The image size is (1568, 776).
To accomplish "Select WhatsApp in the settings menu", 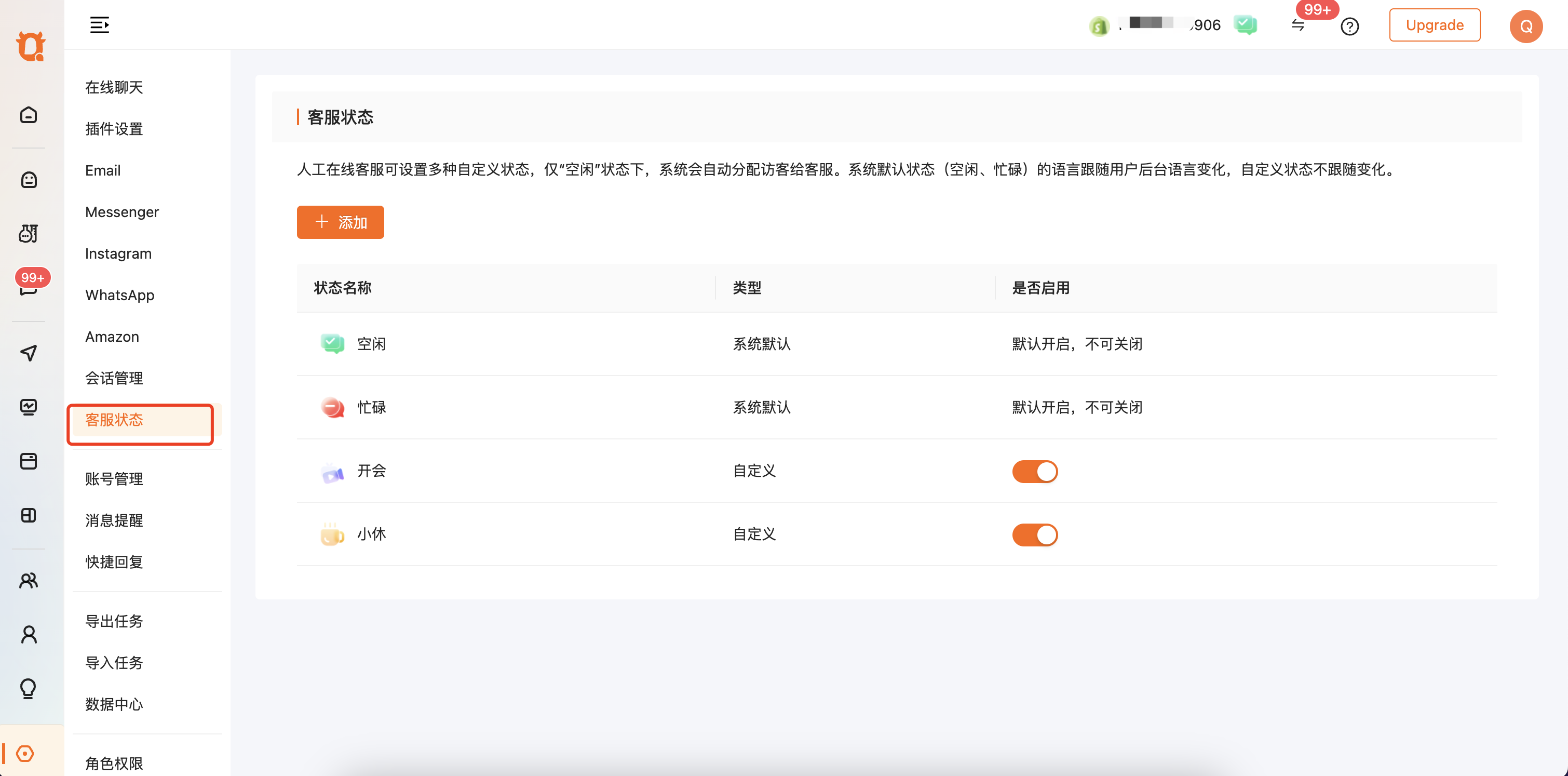I will click(119, 295).
